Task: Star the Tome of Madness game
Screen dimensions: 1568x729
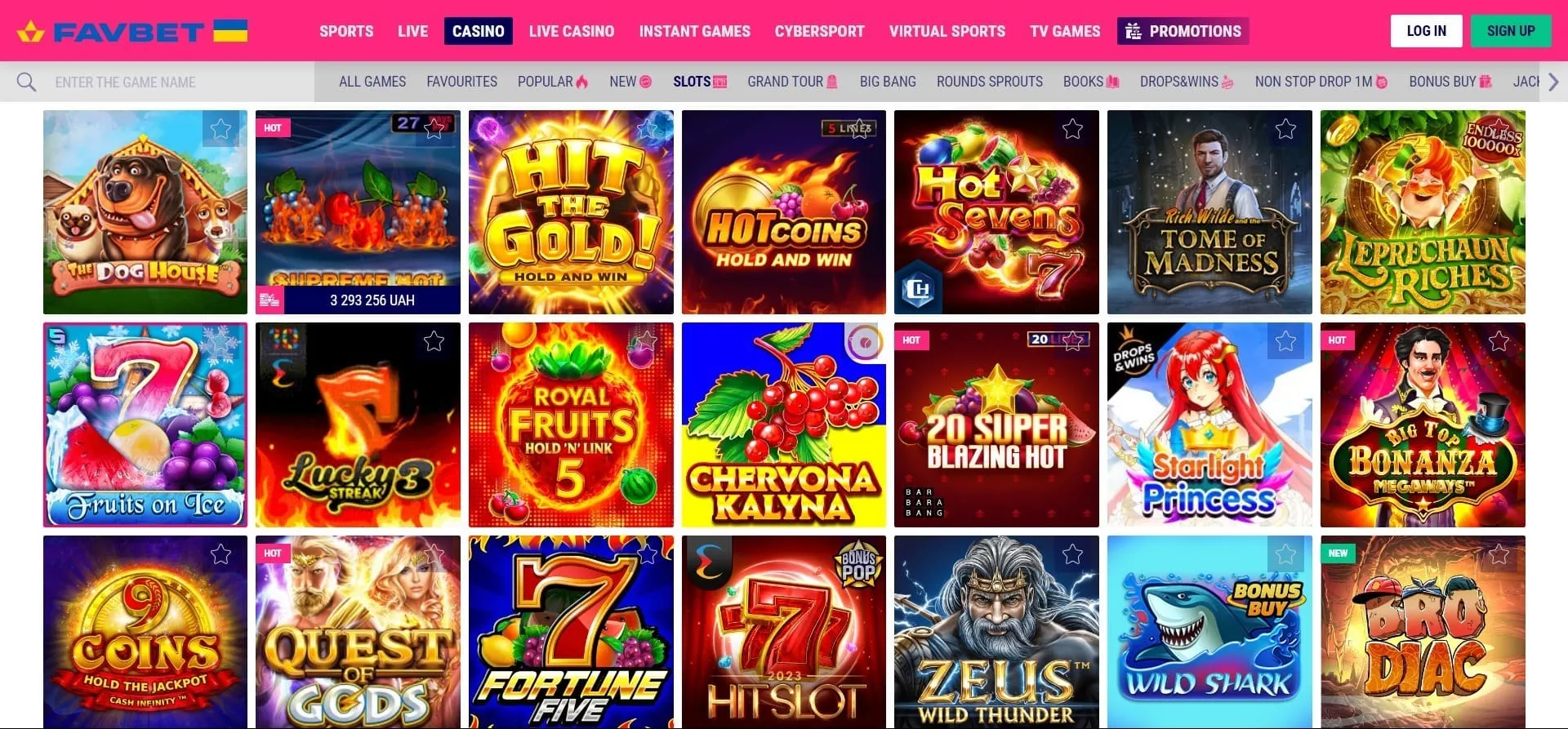Action: [x=1285, y=129]
